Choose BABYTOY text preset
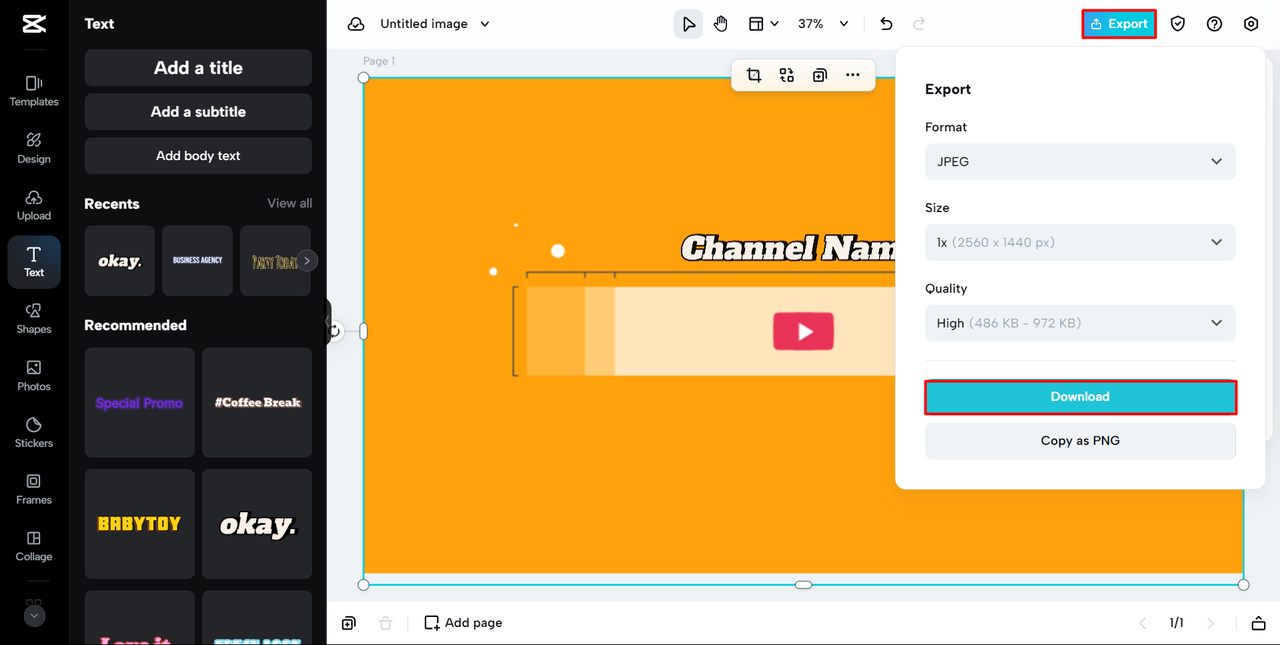Viewport: 1280px width, 645px height. (x=139, y=524)
